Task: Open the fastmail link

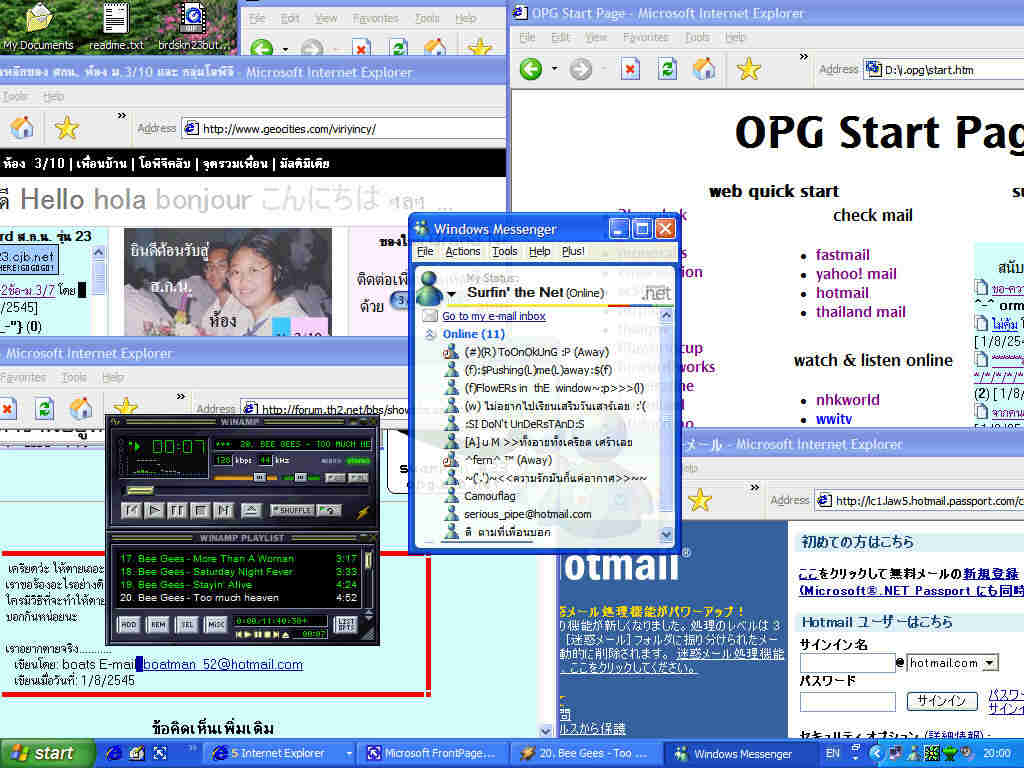Action: (x=842, y=255)
